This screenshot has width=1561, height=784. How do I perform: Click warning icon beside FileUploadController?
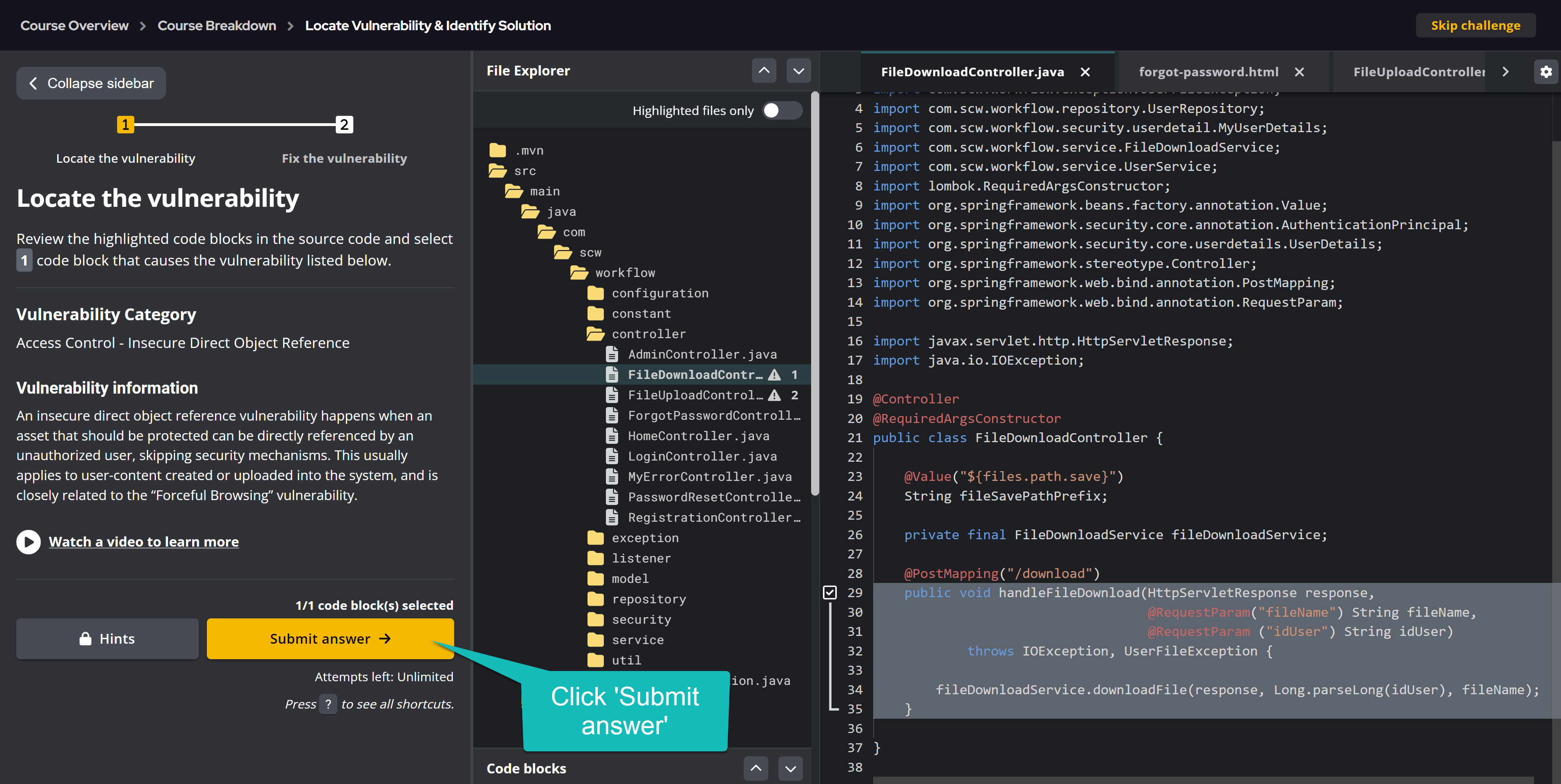[x=774, y=395]
